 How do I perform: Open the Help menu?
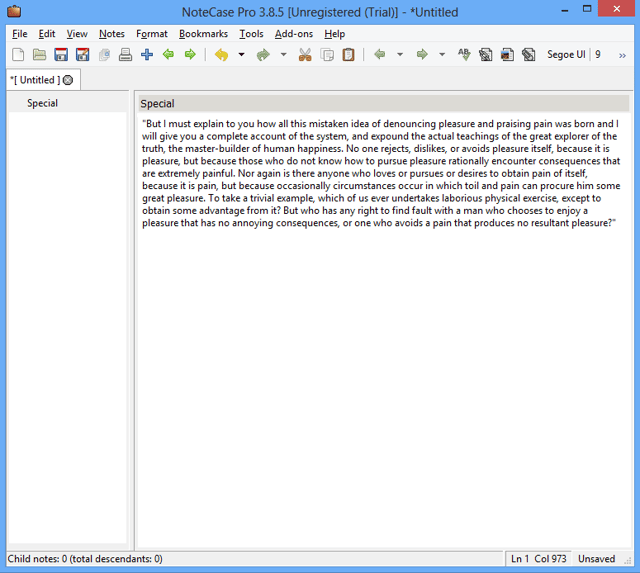click(x=335, y=34)
